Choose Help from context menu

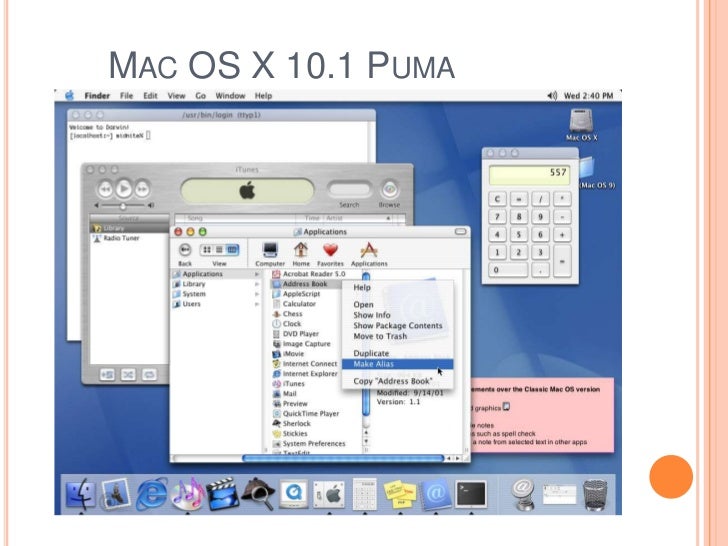[x=397, y=287]
